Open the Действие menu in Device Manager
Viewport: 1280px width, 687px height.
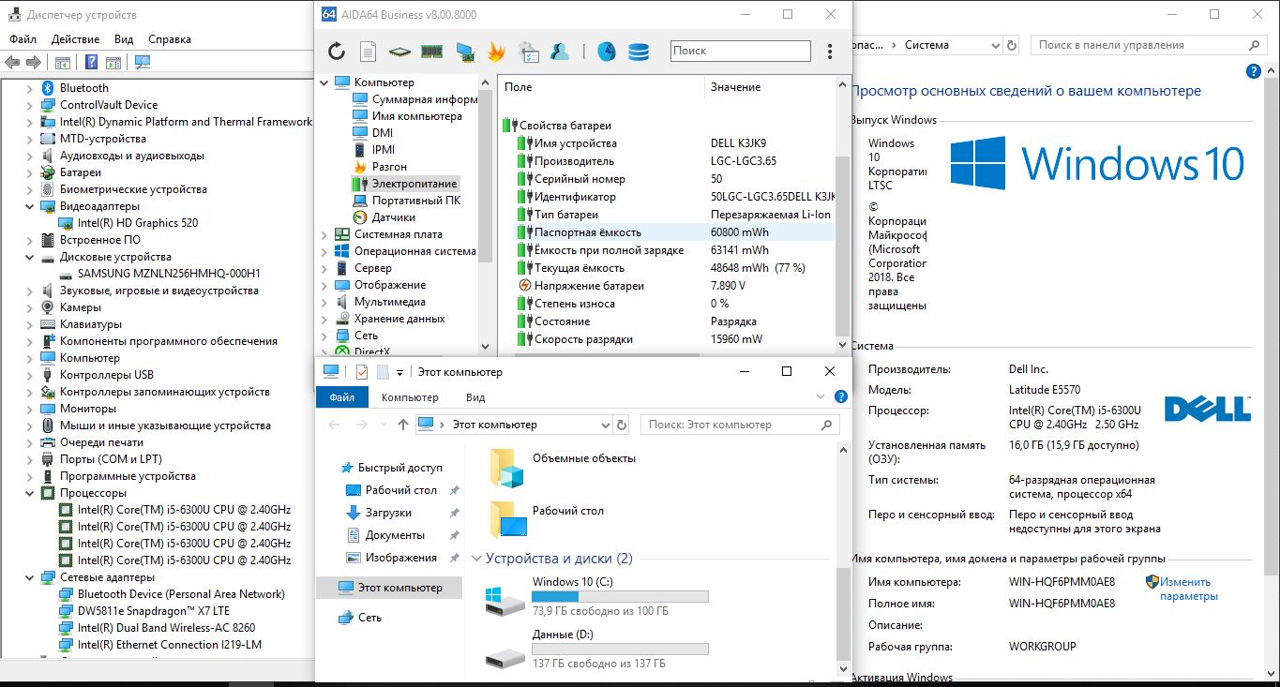(x=75, y=39)
